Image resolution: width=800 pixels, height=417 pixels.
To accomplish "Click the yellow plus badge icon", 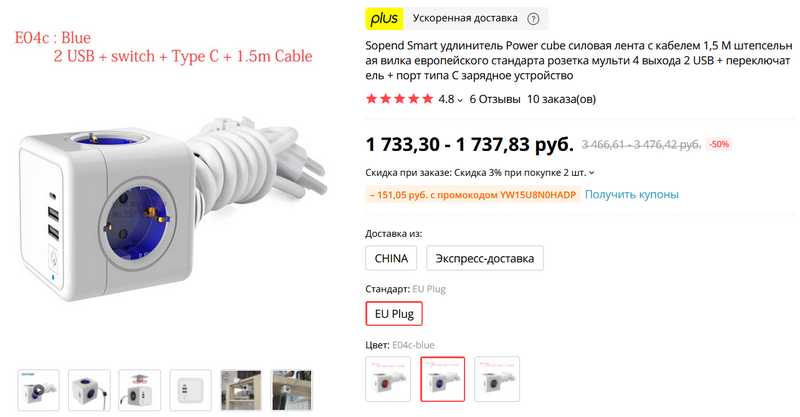I will [384, 19].
